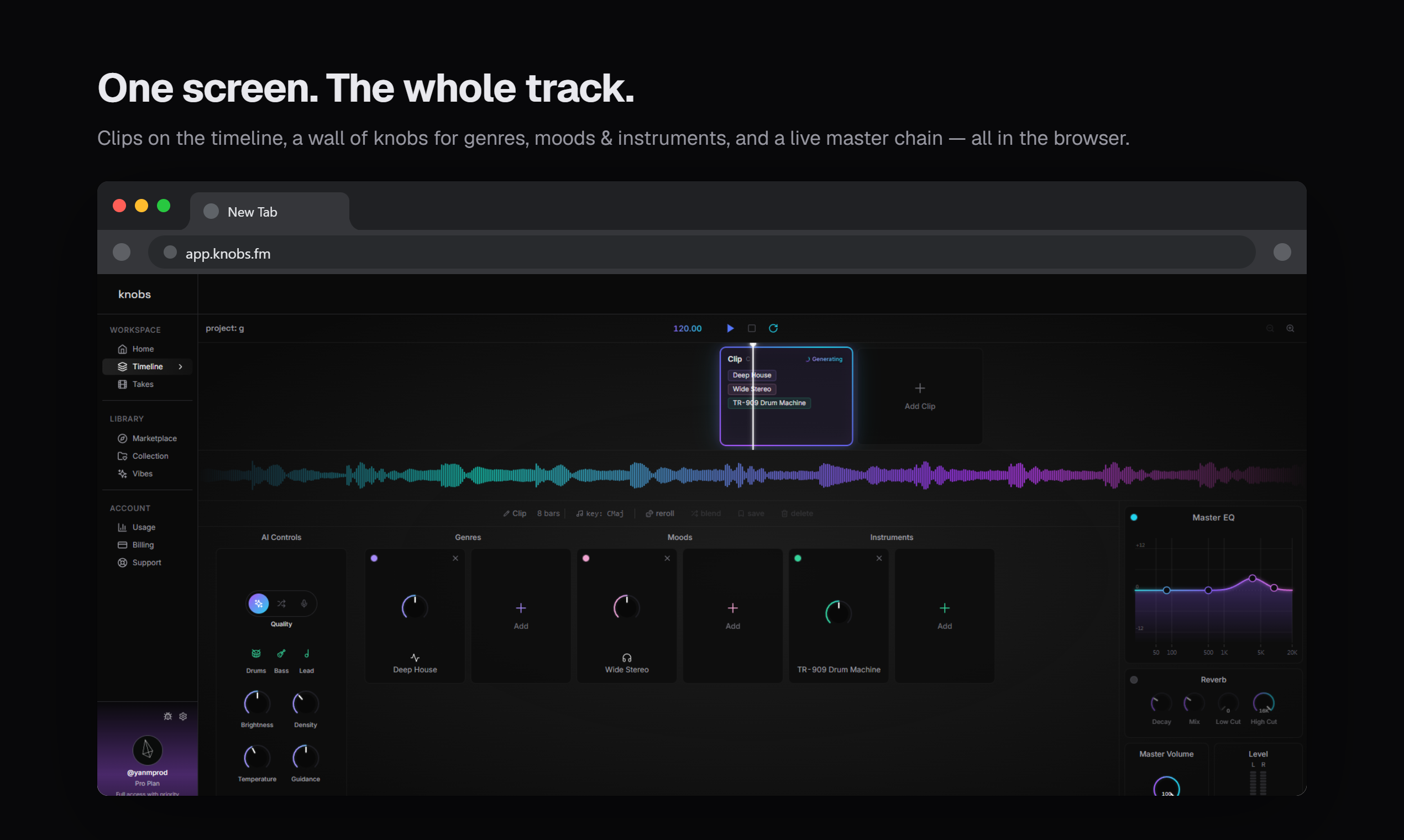The height and width of the screenshot is (840, 1404).
Task: Click the zoom in magnifier icon
Action: (1290, 328)
